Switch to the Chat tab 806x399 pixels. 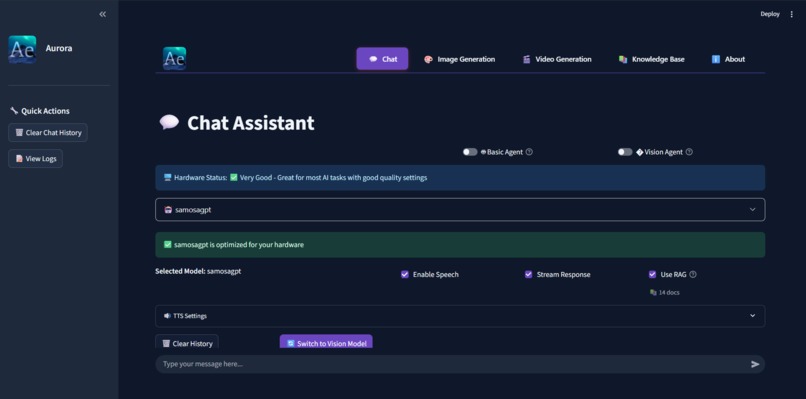click(x=382, y=59)
